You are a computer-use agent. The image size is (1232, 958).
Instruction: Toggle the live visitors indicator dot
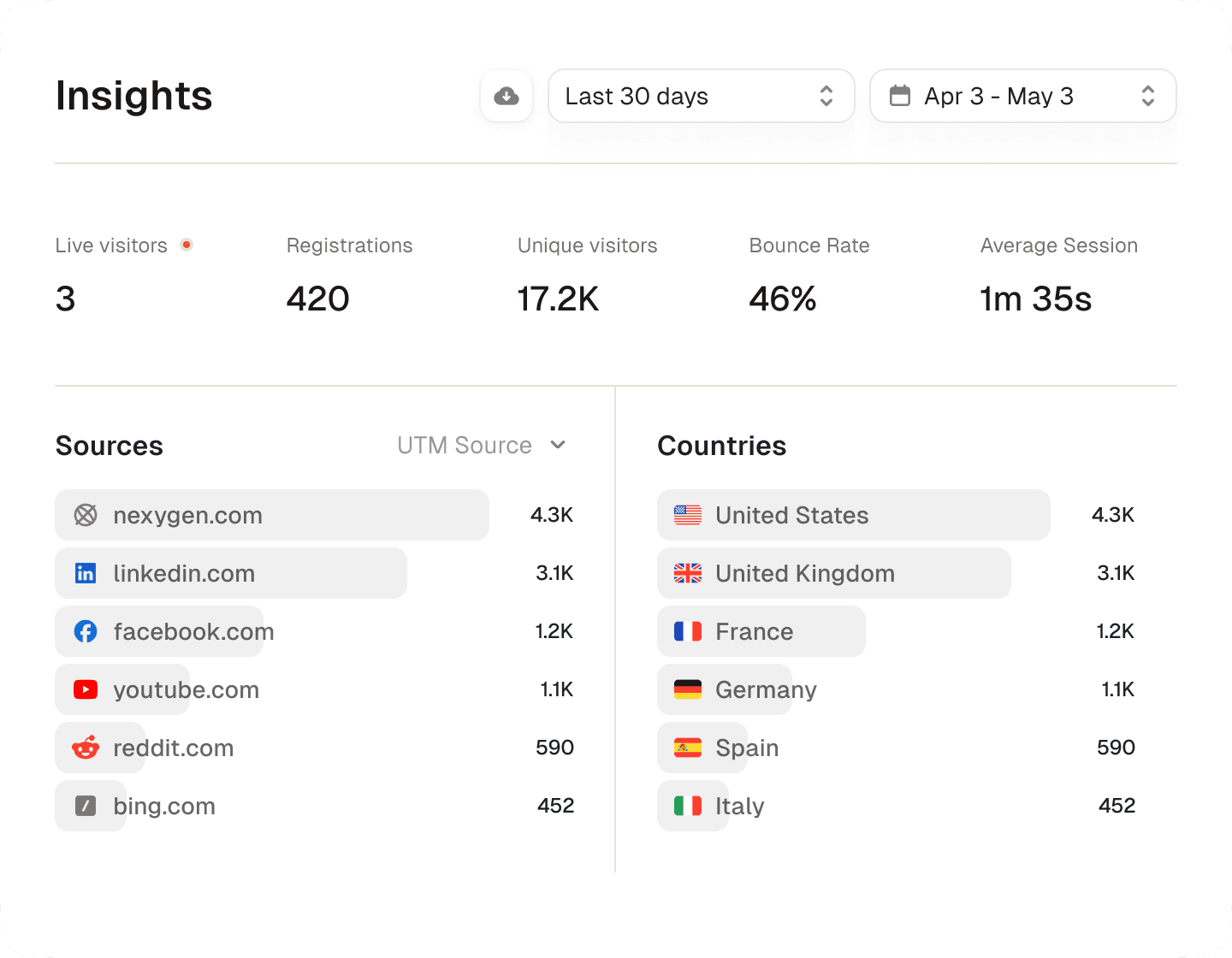coord(187,244)
